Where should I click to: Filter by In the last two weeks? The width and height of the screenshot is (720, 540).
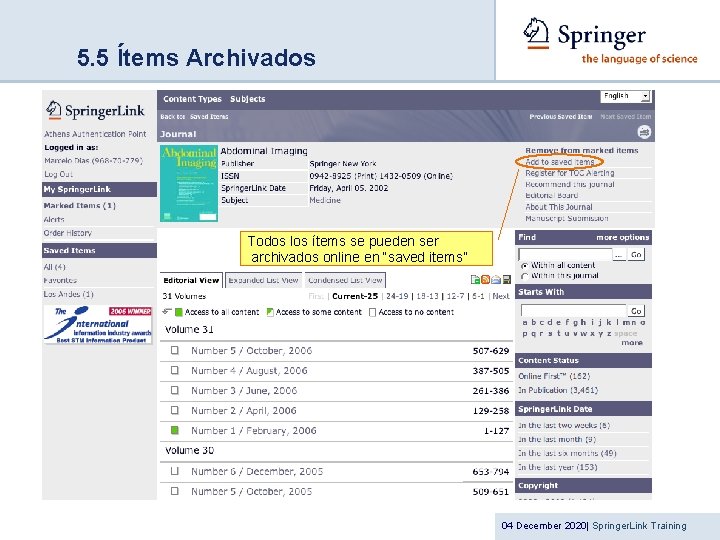564,425
